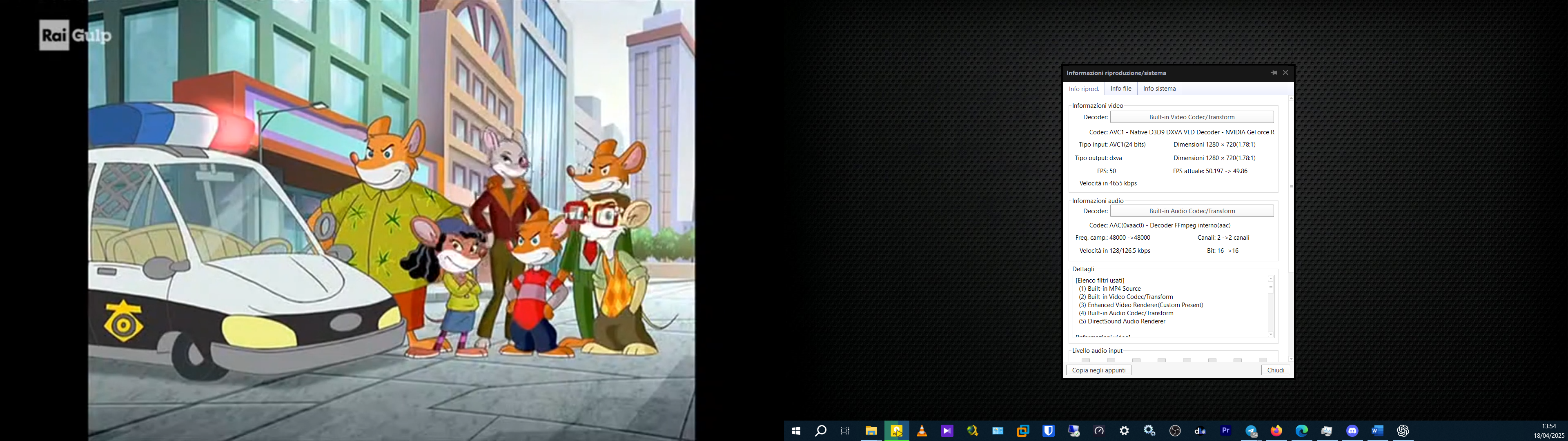Click the Built-in Video Codec/Transform decoder button
This screenshot has width=1568, height=441.
[x=1192, y=117]
